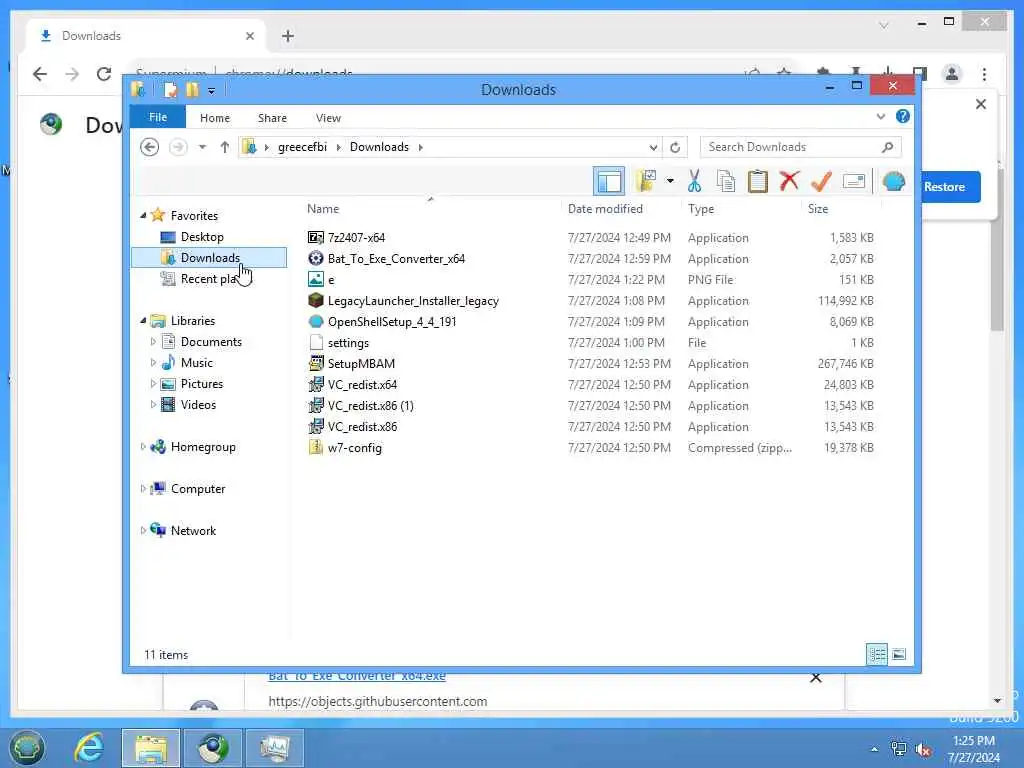
Task: Collapse the Favorites tree group
Action: (143, 215)
